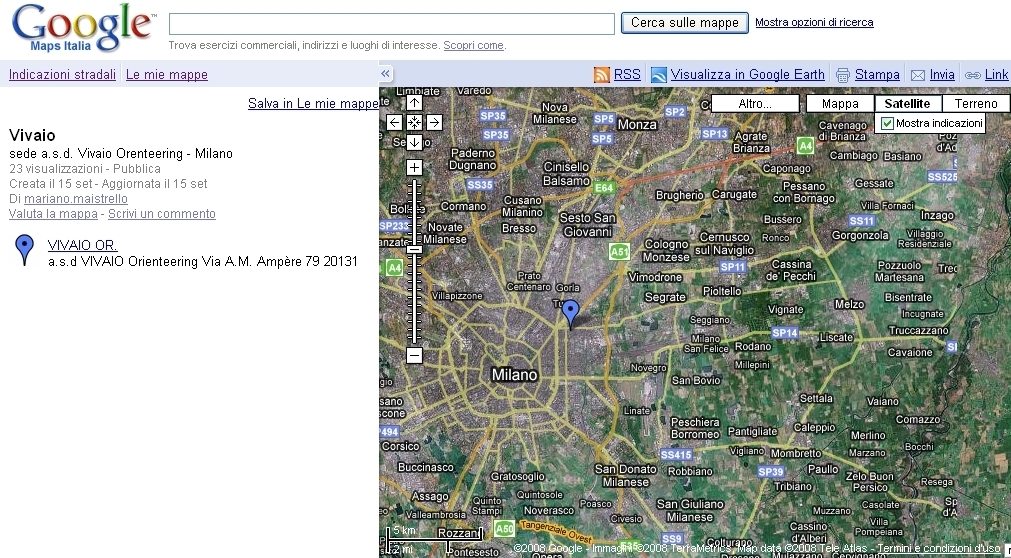Open the Indicazioni stradali tab
The image size is (1011, 558).
[63, 74]
